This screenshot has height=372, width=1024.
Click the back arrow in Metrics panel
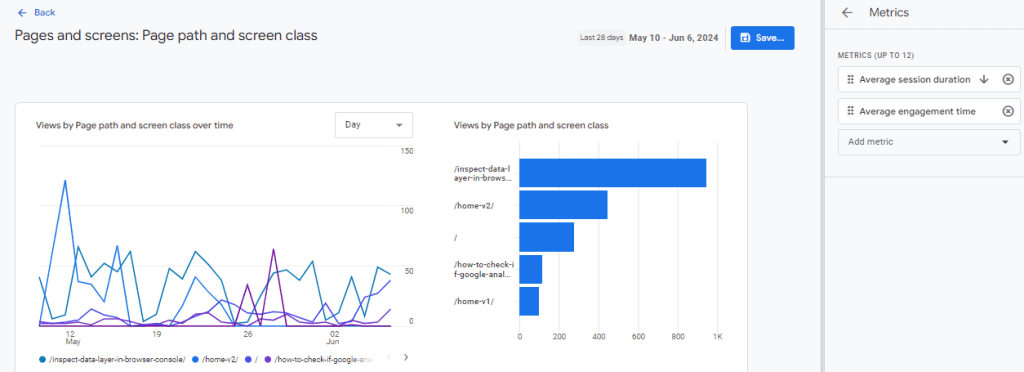point(847,12)
